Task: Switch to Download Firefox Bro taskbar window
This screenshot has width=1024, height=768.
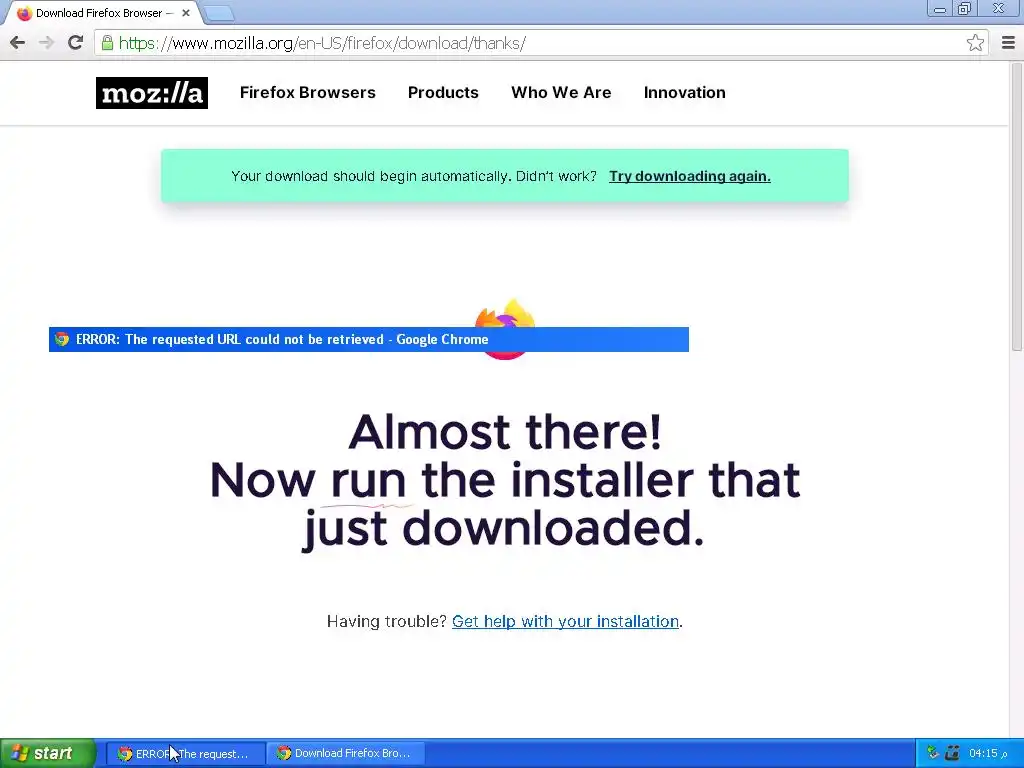Action: tap(345, 754)
